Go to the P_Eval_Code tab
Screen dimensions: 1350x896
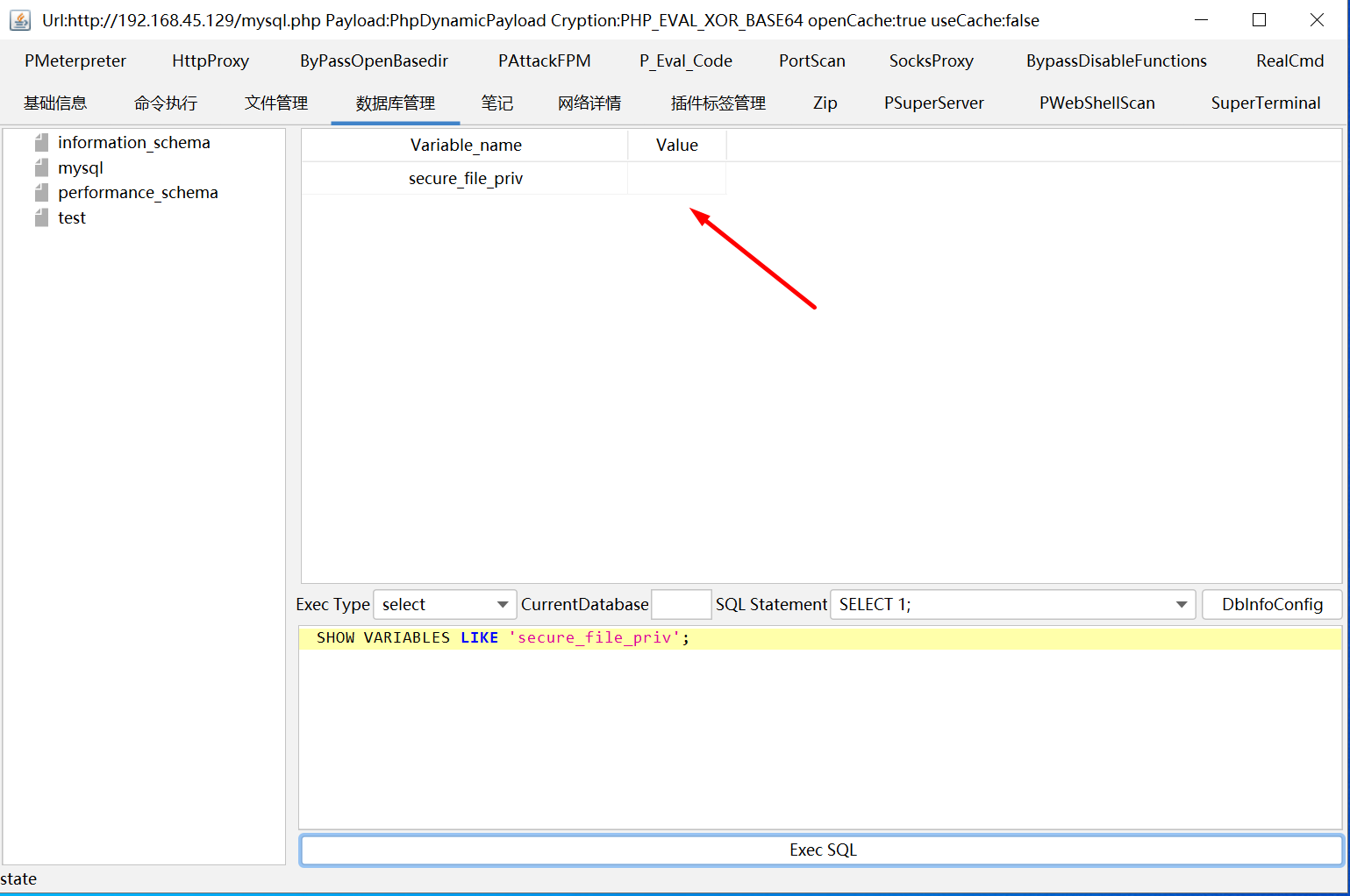click(x=686, y=60)
